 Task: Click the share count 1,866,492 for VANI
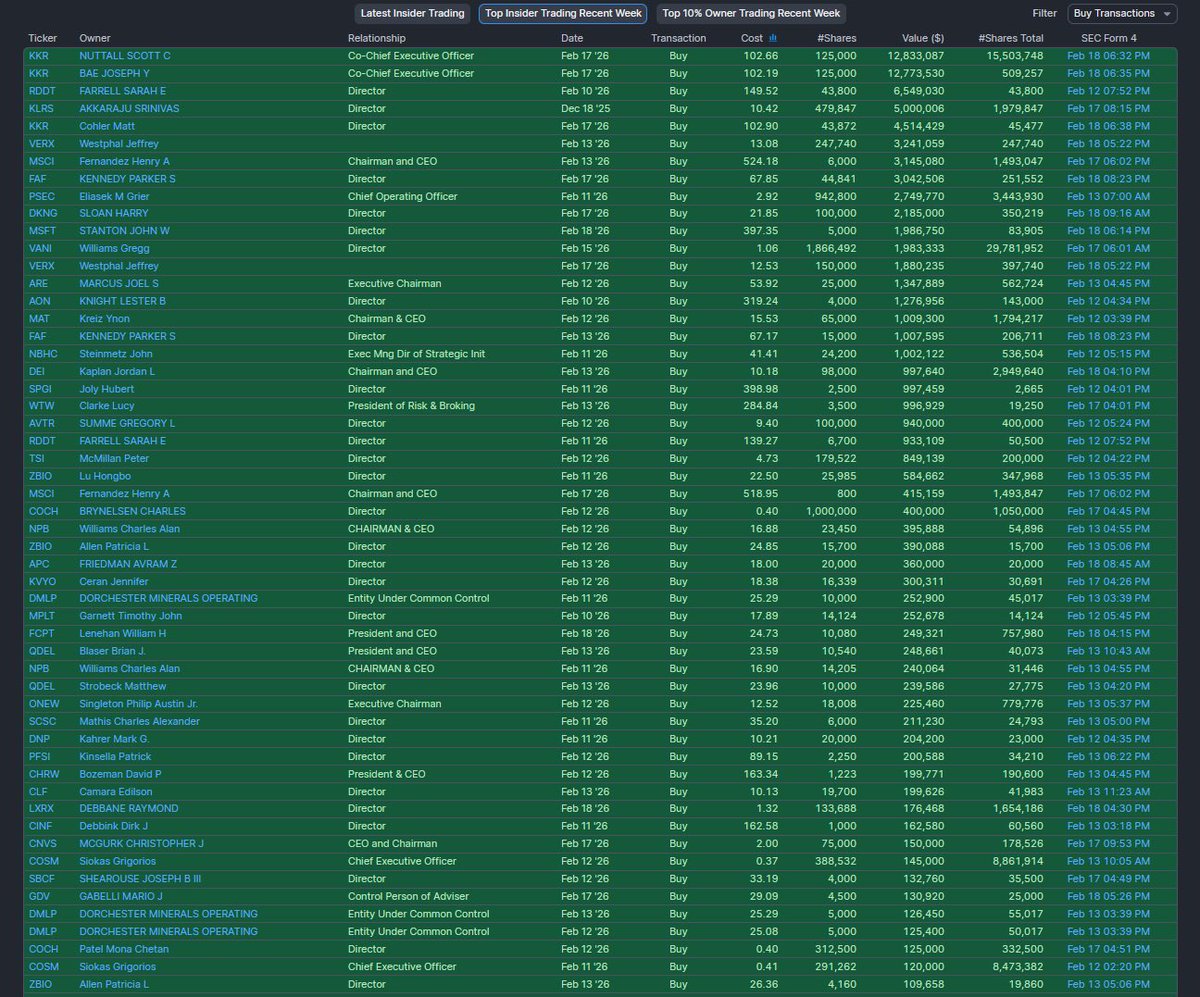(x=831, y=248)
